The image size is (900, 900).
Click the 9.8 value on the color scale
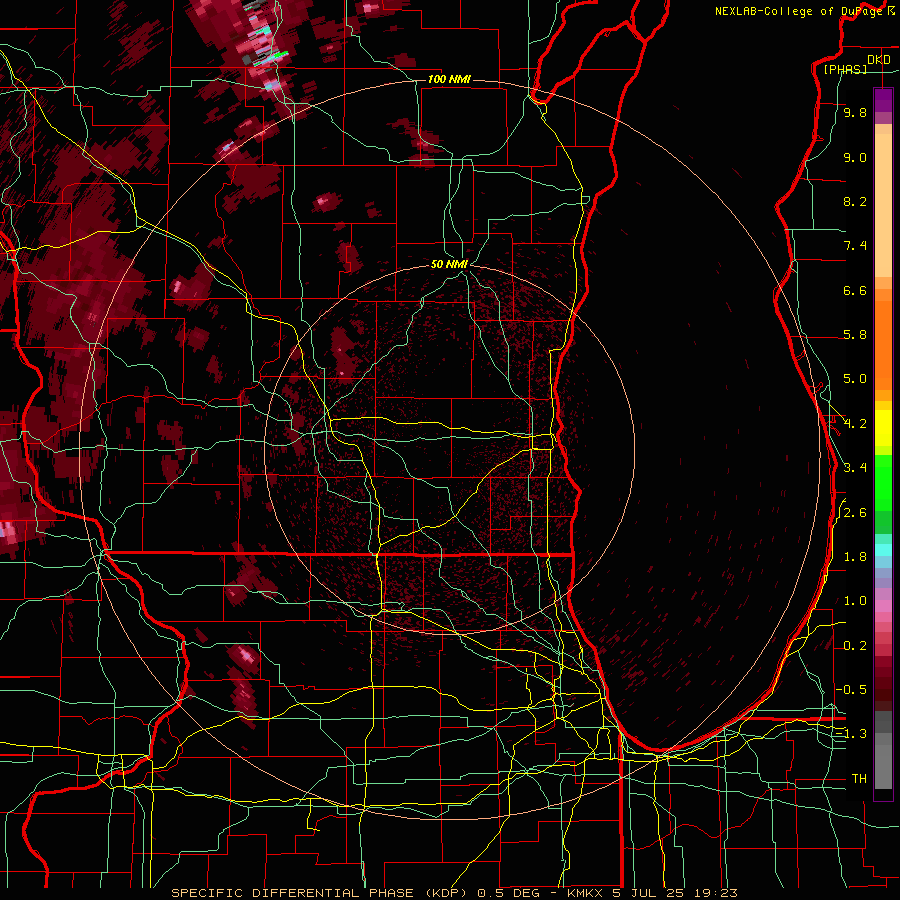[855, 112]
